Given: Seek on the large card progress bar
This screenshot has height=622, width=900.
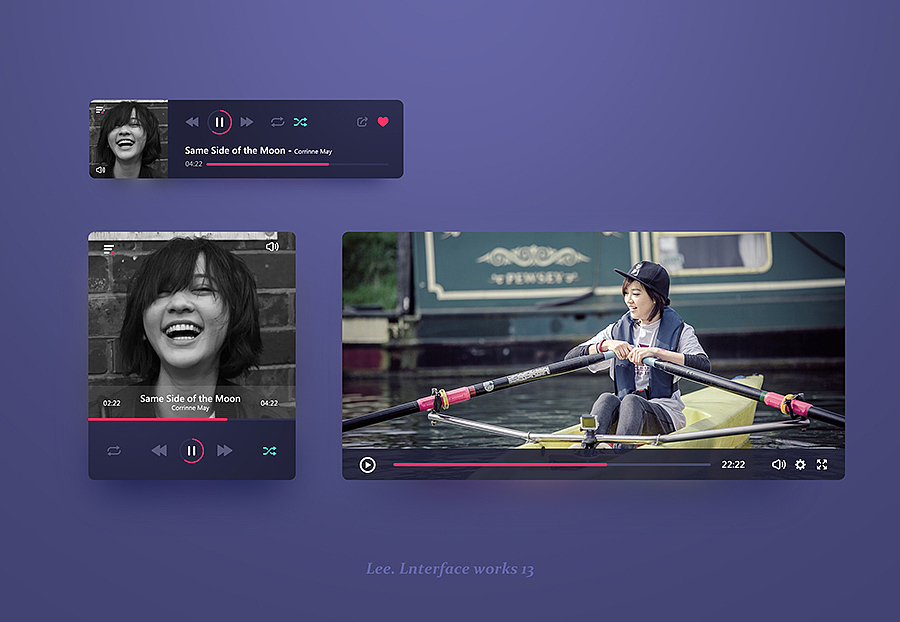Looking at the screenshot, I should (x=192, y=419).
